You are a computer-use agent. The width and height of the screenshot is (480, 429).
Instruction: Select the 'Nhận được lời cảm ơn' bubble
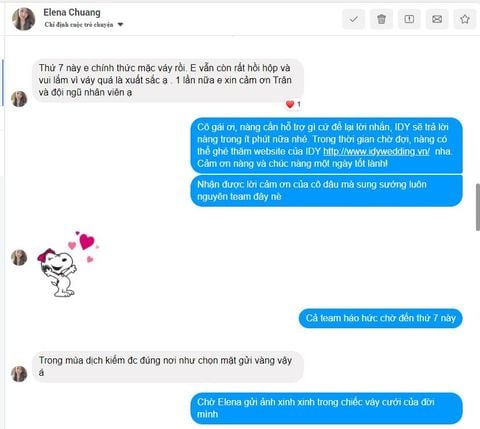[326, 191]
